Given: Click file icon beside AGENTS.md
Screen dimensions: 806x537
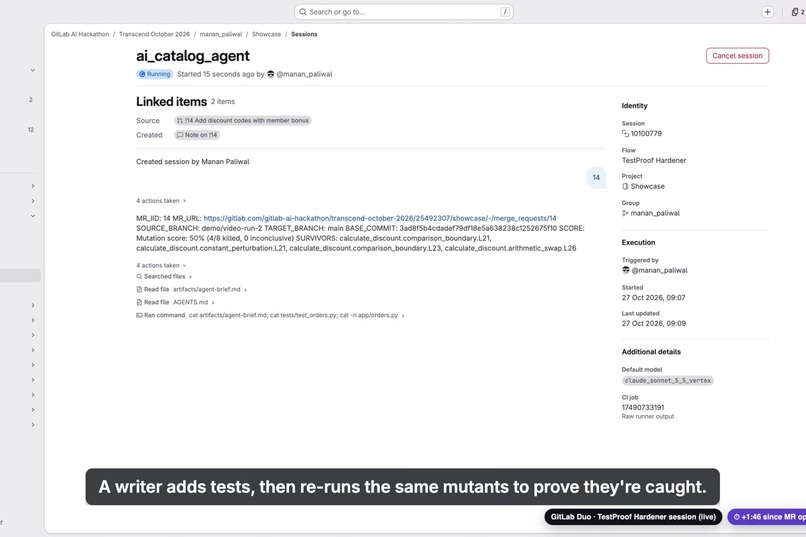Looking at the screenshot, I should (x=139, y=302).
